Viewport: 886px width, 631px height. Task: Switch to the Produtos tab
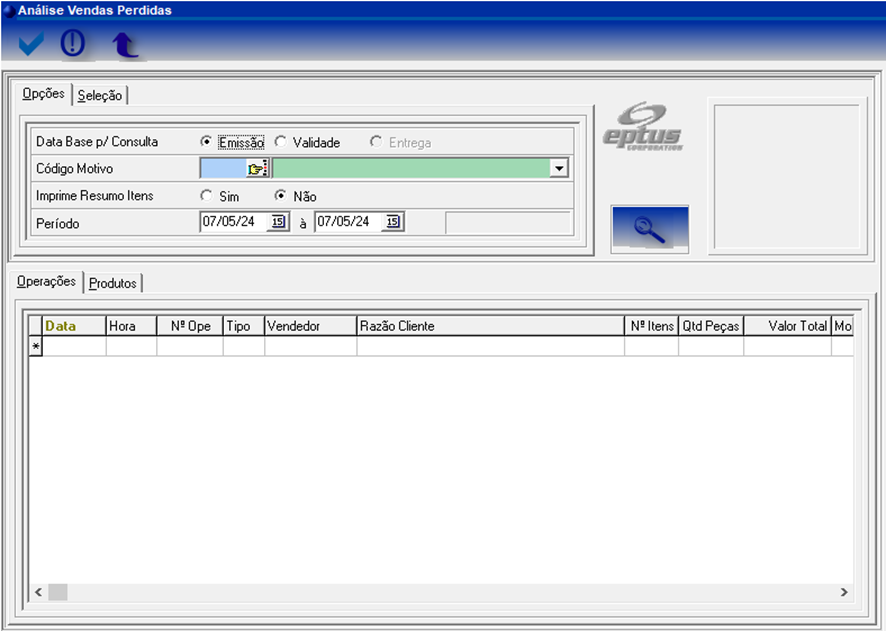point(112,283)
